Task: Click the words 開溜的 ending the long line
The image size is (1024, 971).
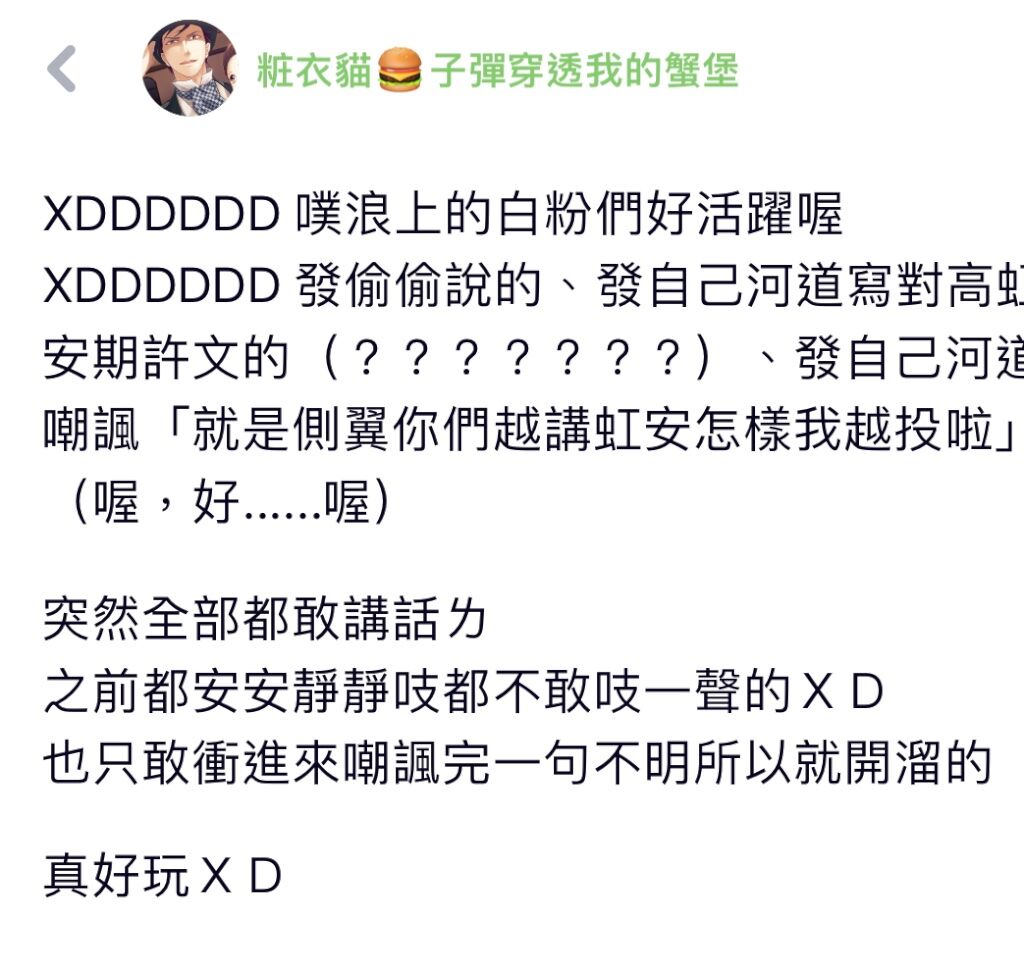Action: click(x=919, y=763)
